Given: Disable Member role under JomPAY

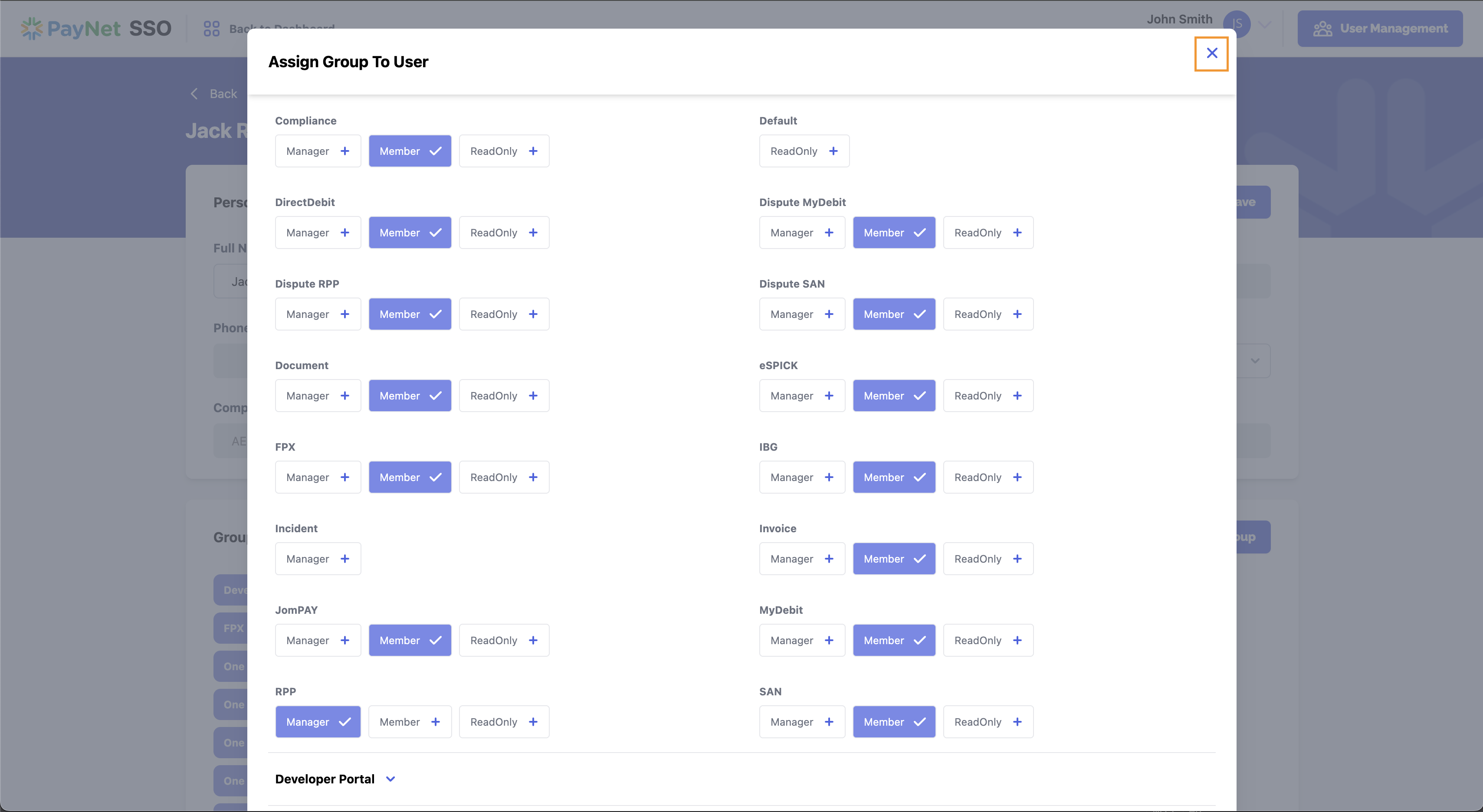Looking at the screenshot, I should 410,641.
